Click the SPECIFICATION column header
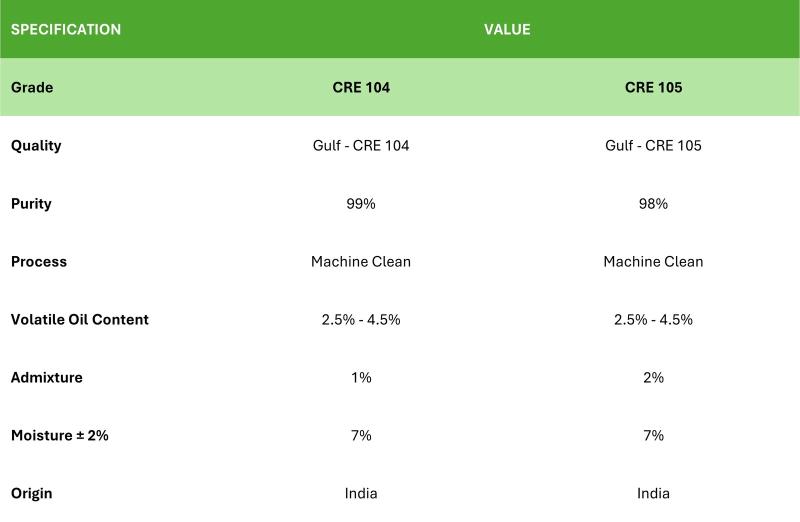This screenshot has width=800, height=522. [66, 30]
